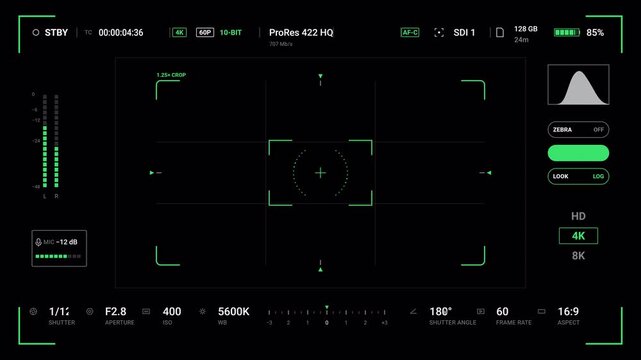641x360 pixels.
Task: Click the 707 Mb/s bitrate text
Action: (281, 44)
